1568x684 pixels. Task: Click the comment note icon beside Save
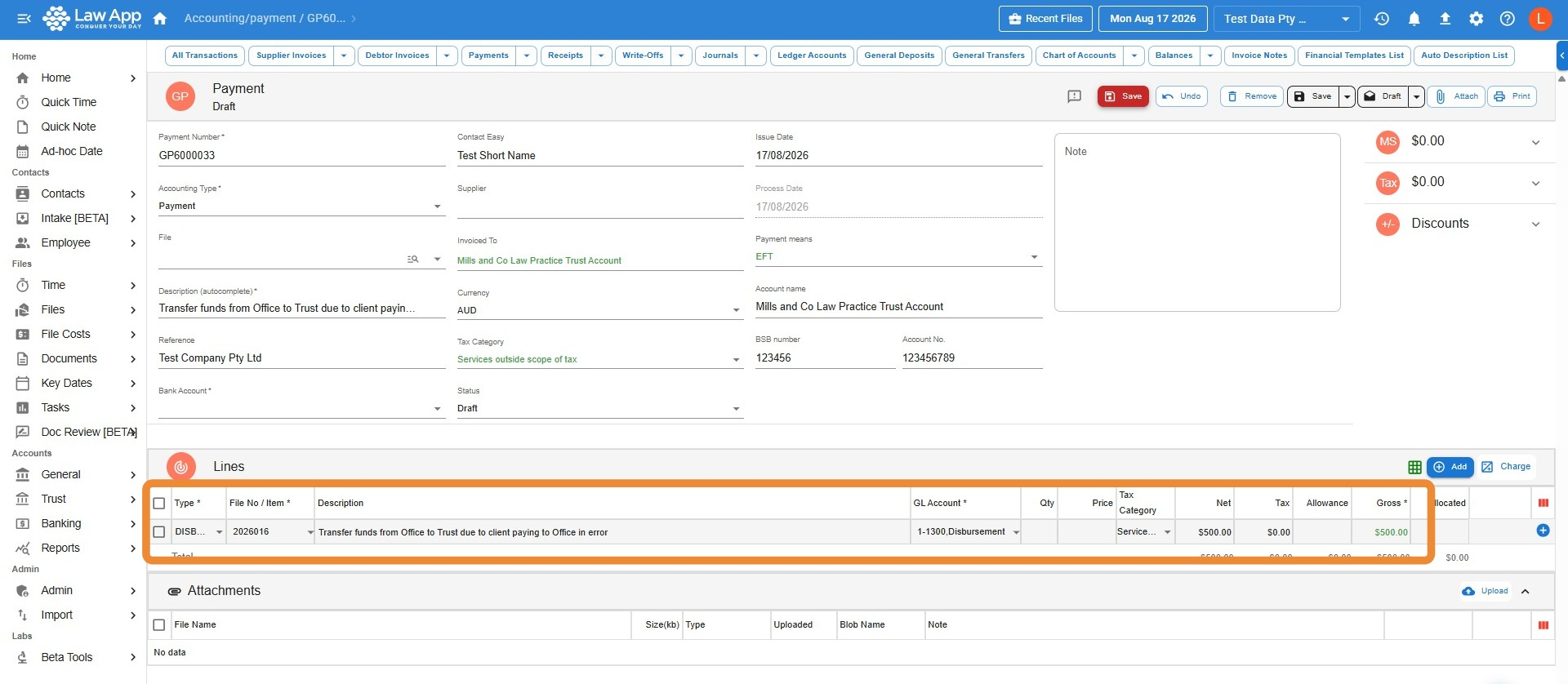[x=1075, y=96]
